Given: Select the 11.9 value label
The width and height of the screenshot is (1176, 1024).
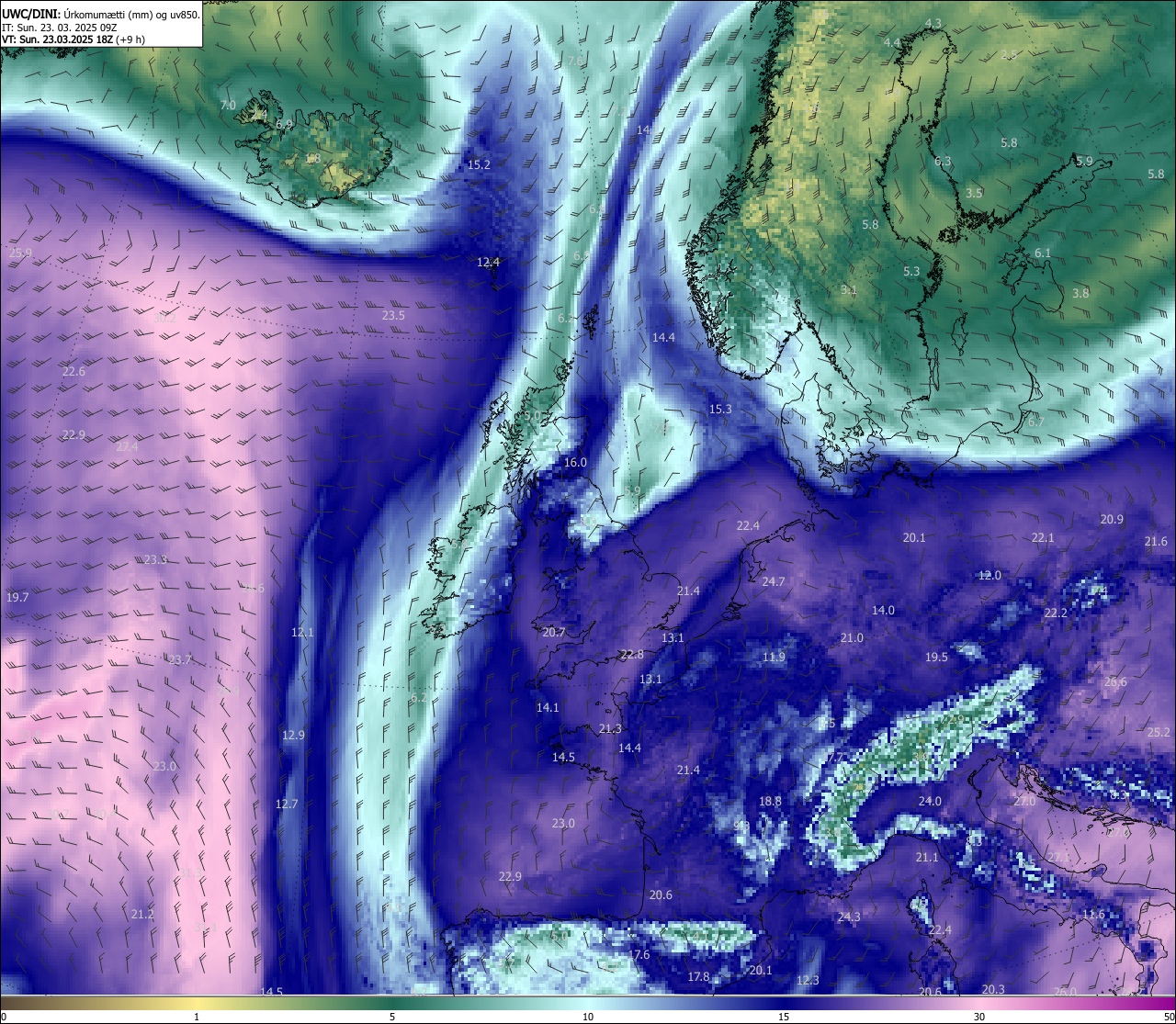Looking at the screenshot, I should (774, 657).
